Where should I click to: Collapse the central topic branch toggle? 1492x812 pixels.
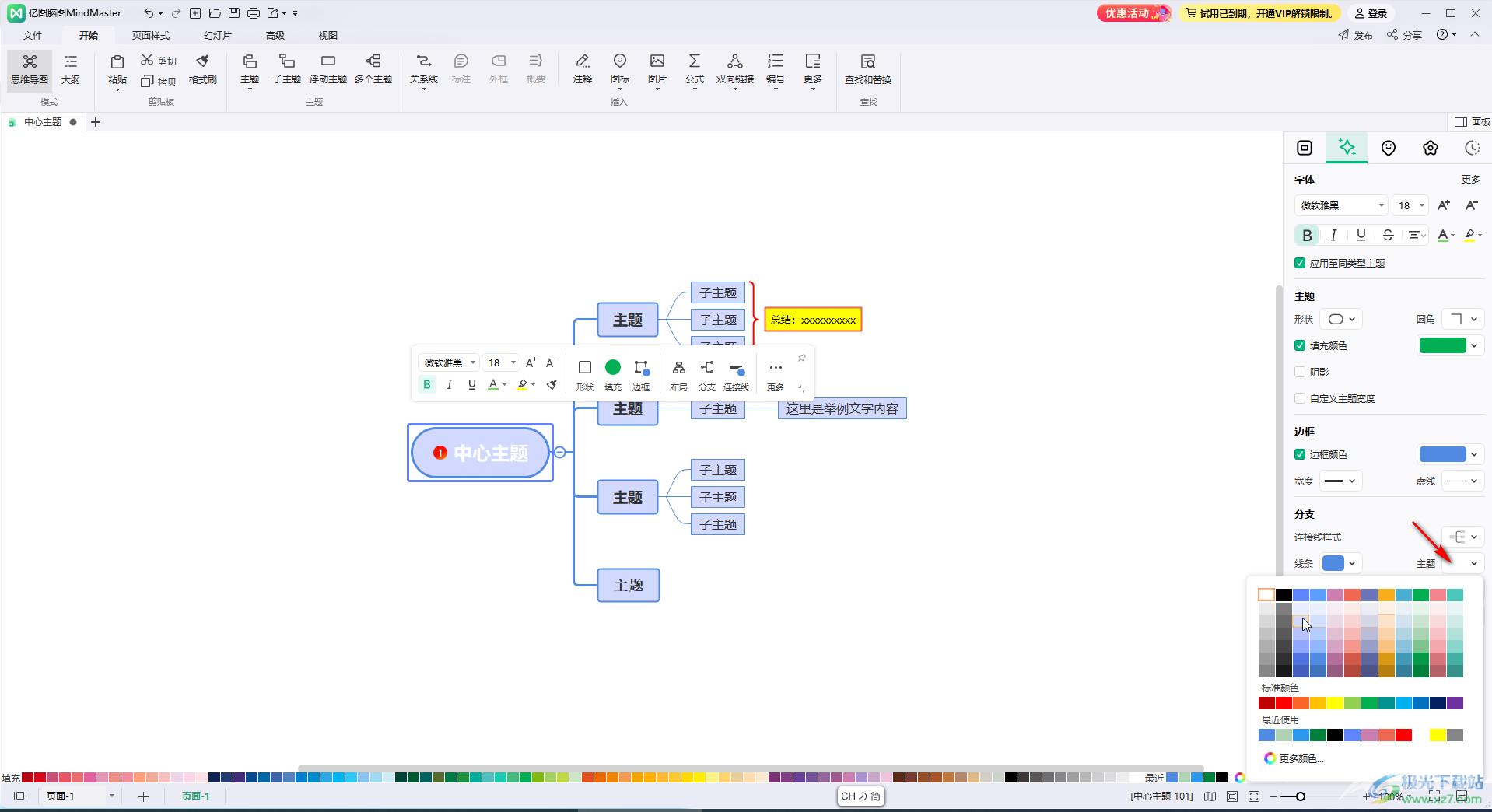click(x=559, y=452)
